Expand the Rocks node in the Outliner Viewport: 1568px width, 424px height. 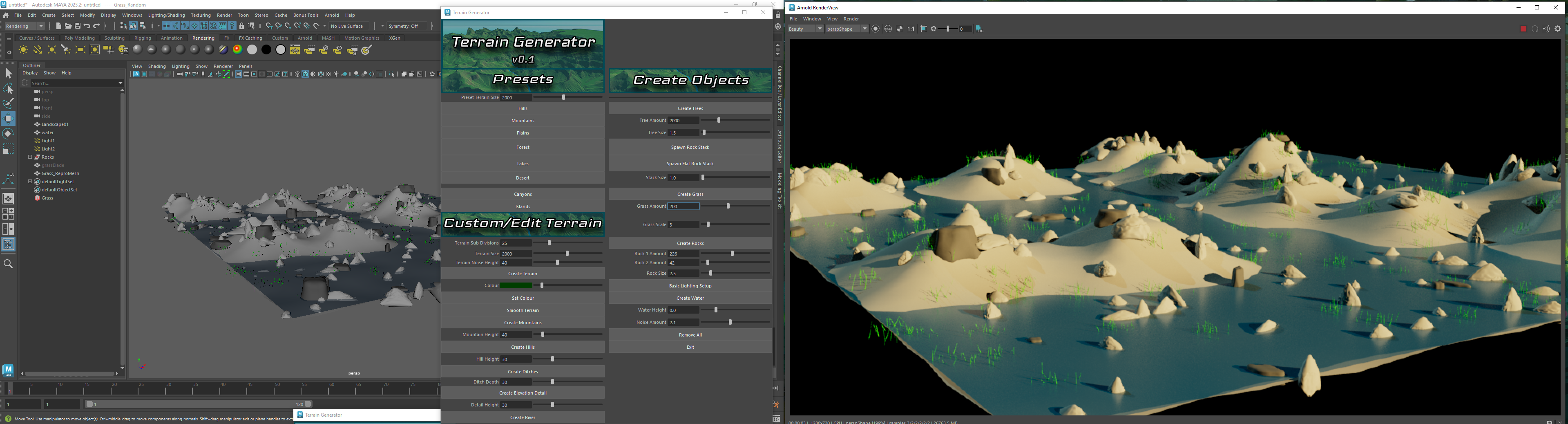[30, 157]
